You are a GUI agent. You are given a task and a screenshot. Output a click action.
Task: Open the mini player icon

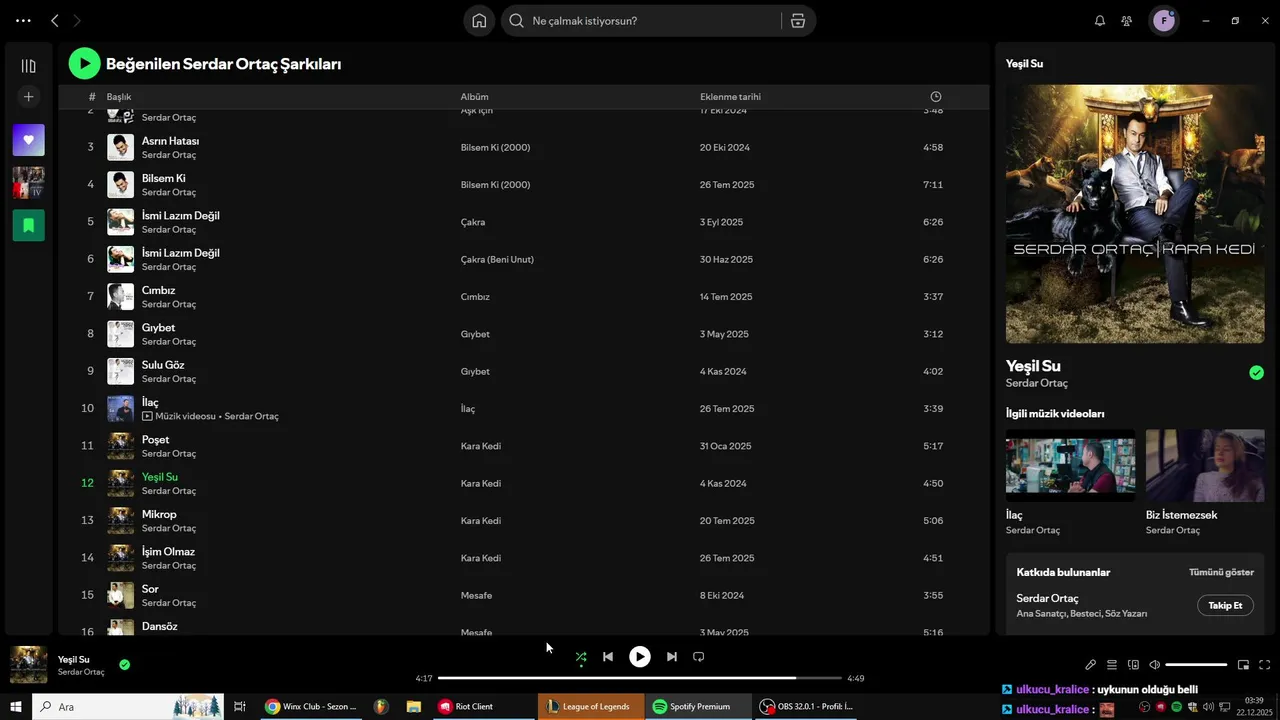pyautogui.click(x=1243, y=665)
